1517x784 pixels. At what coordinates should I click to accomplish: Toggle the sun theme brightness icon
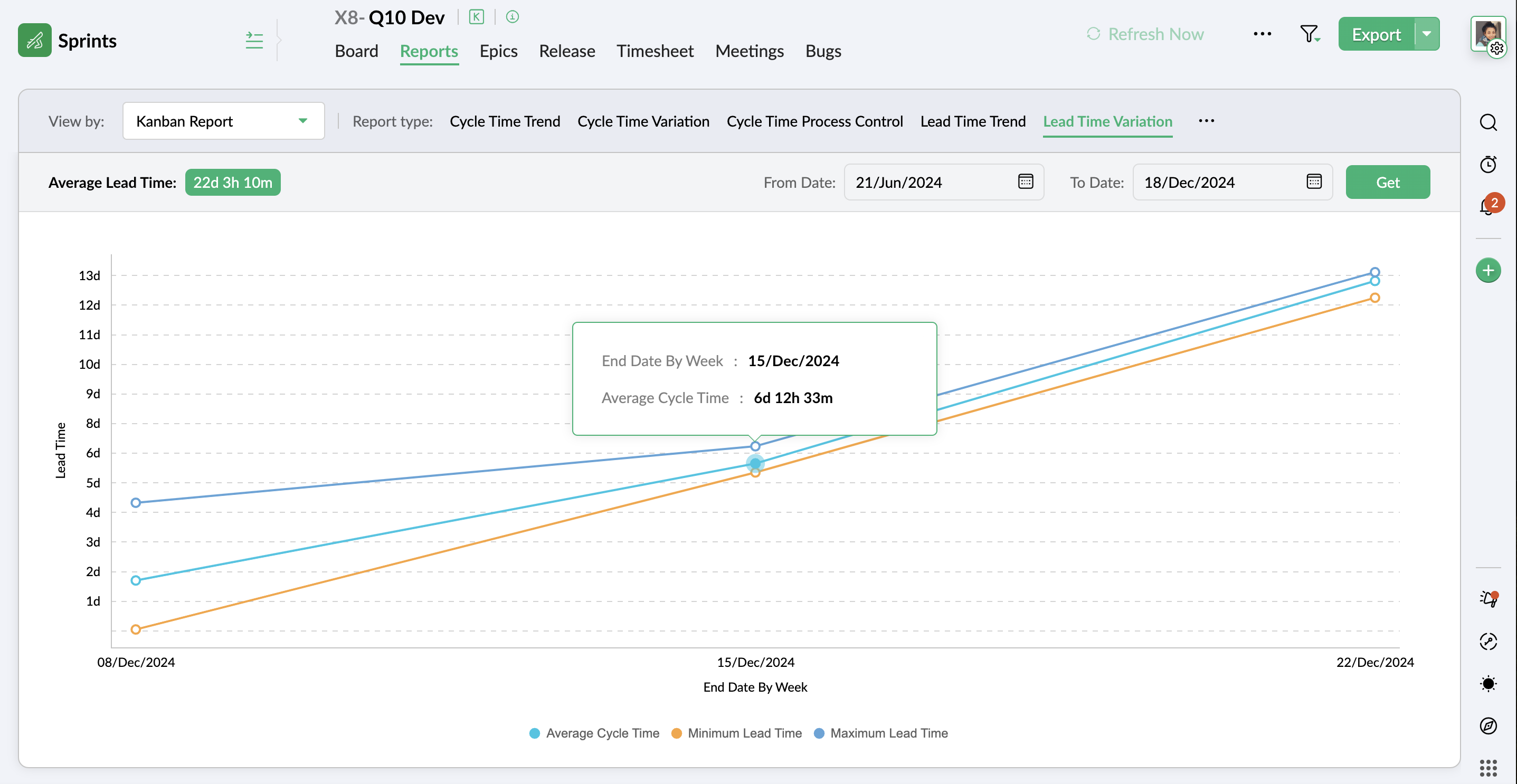click(1488, 683)
